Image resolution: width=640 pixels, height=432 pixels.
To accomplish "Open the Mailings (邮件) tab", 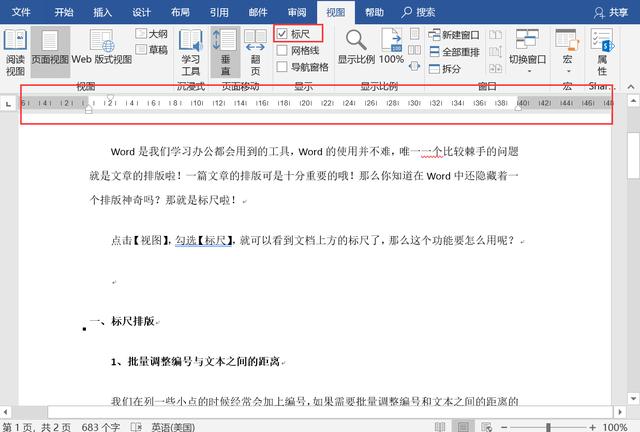I will [x=258, y=12].
